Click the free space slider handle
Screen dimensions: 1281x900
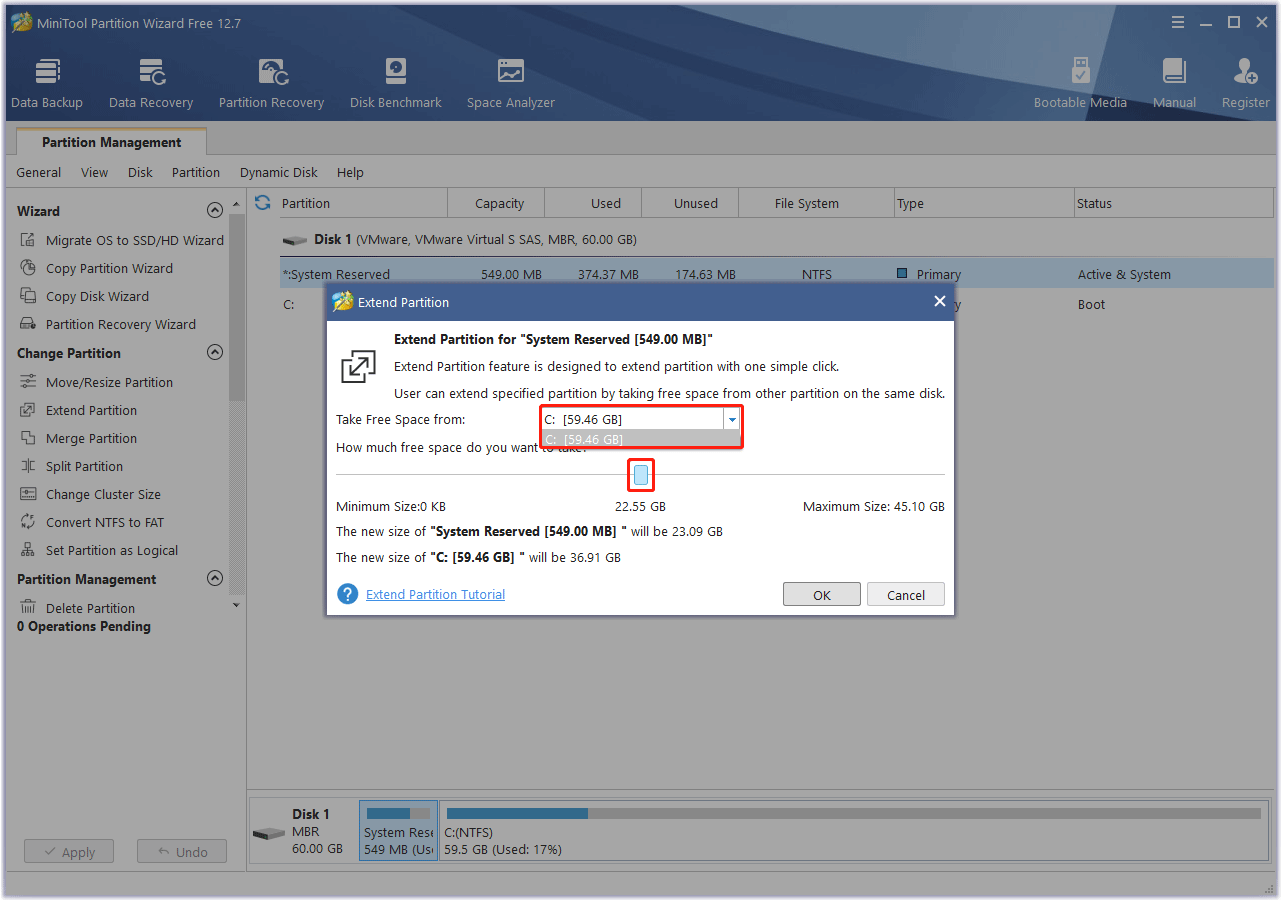641,474
